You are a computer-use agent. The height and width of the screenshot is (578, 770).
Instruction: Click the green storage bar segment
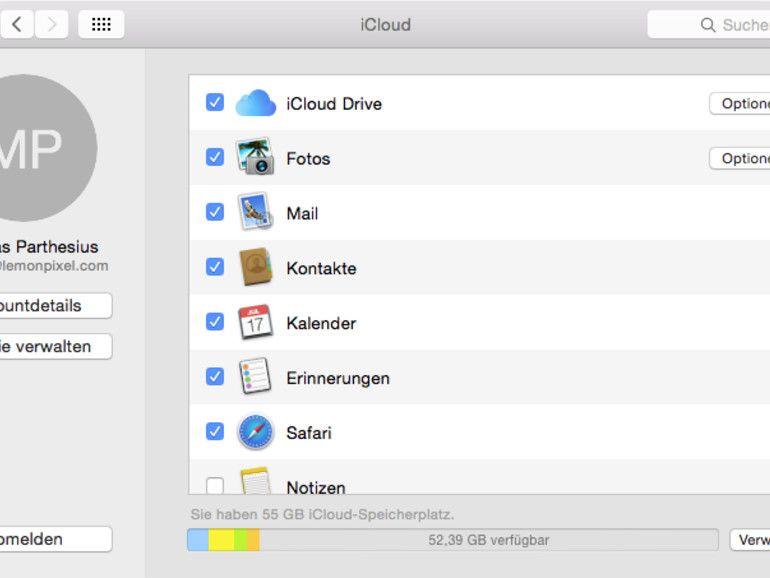(x=241, y=540)
